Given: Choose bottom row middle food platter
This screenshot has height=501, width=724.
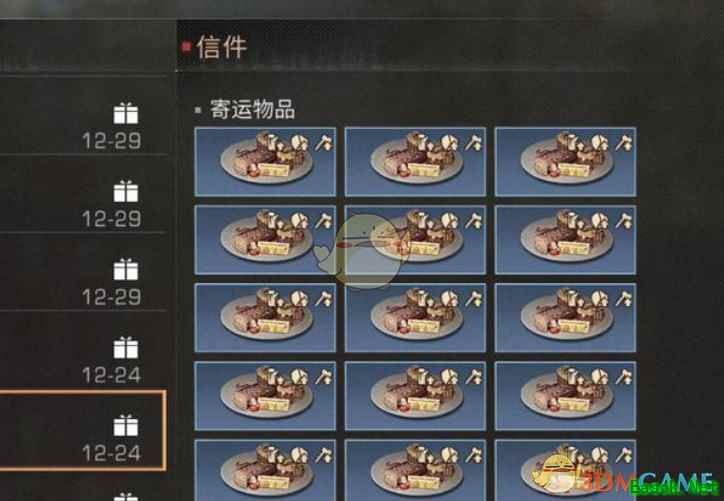Looking at the screenshot, I should click(x=415, y=470).
